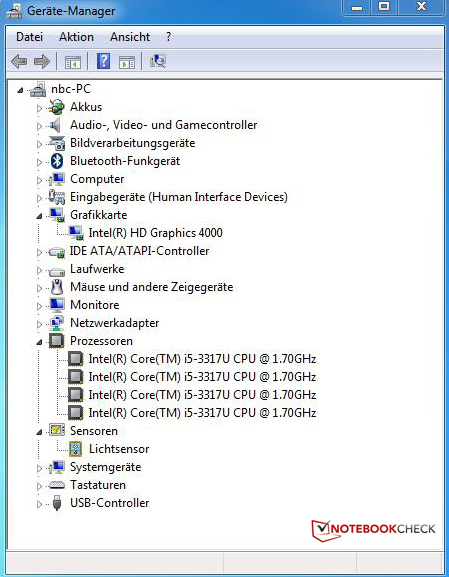Collapse the Grafikkarte category
The height and width of the screenshot is (577, 449).
[39, 216]
